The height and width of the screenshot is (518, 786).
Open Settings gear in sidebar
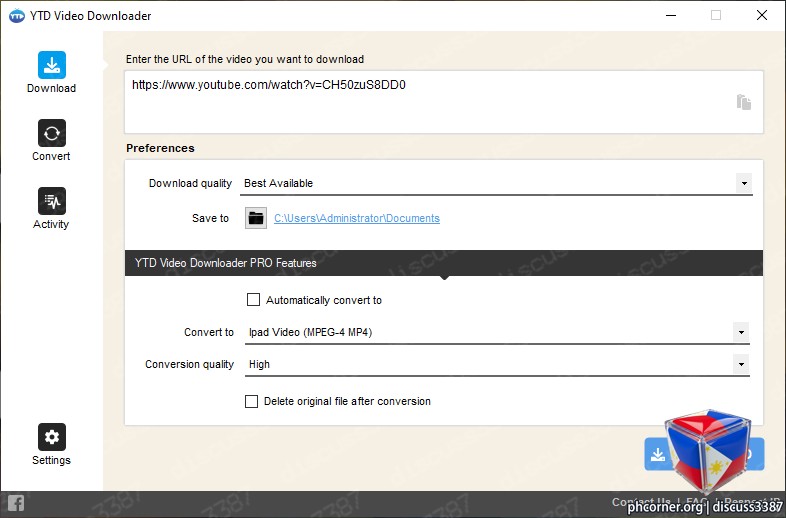tap(52, 437)
